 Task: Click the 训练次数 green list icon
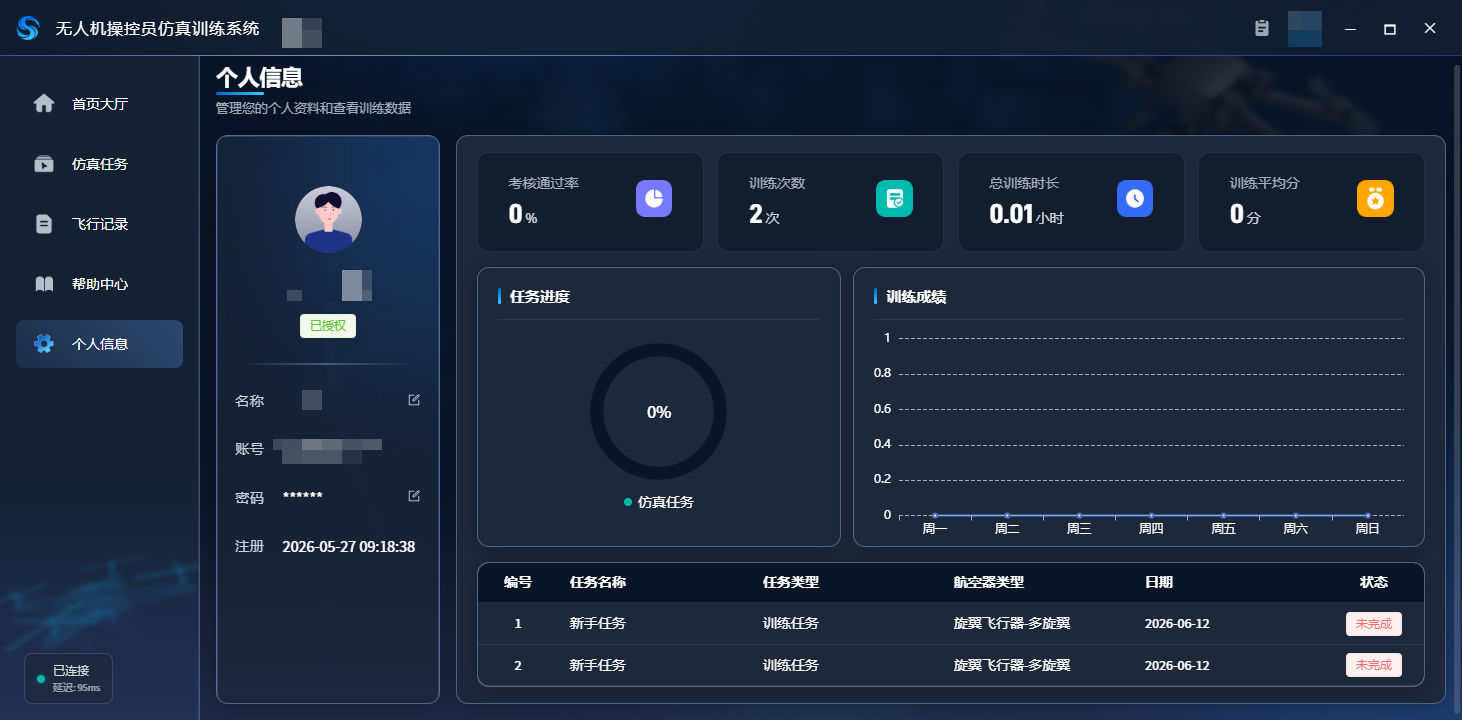[x=895, y=198]
